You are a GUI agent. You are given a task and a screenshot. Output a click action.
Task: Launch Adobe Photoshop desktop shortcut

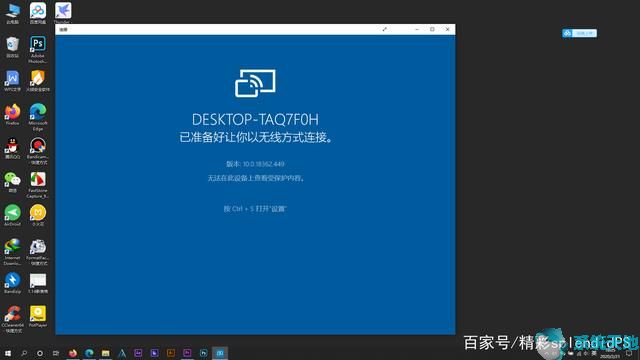[38, 49]
